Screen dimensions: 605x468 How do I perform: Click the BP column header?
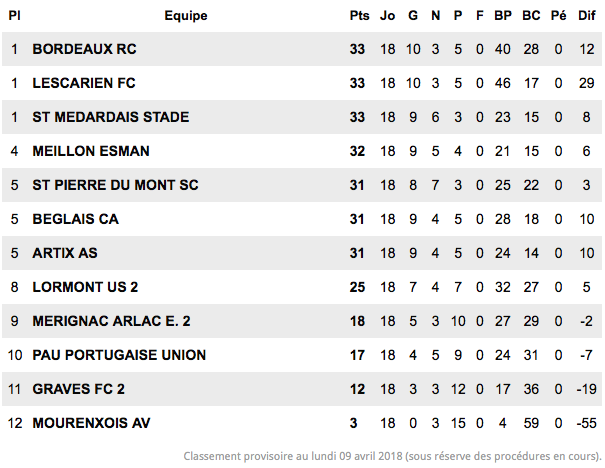[503, 15]
